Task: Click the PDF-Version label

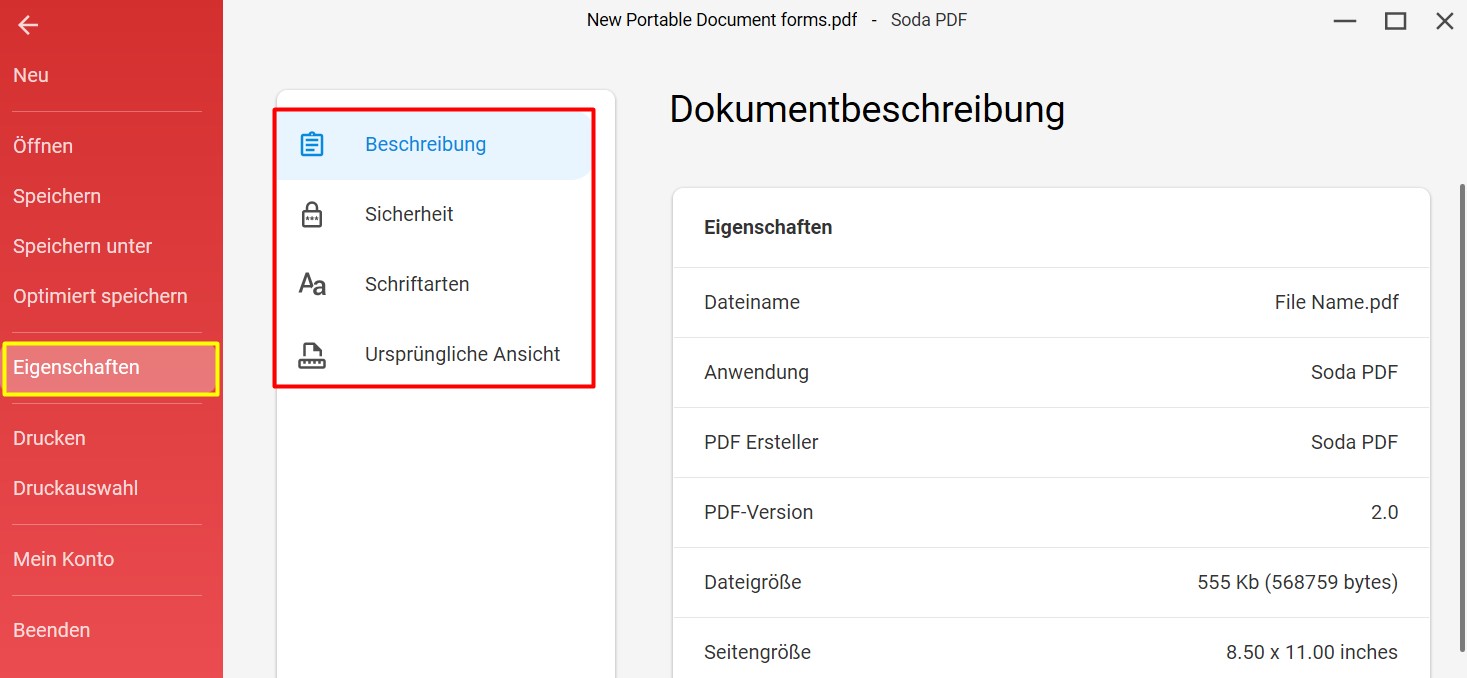Action: click(758, 512)
